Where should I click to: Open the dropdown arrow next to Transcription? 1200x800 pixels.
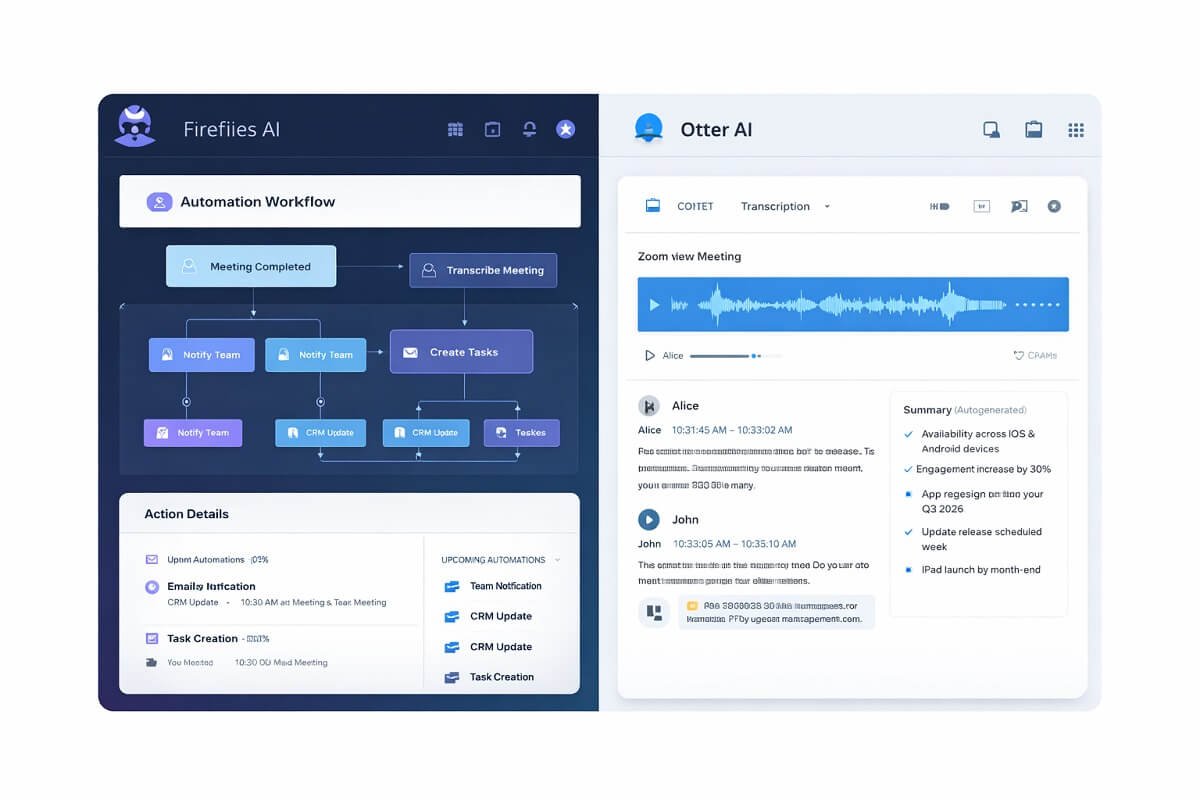827,207
